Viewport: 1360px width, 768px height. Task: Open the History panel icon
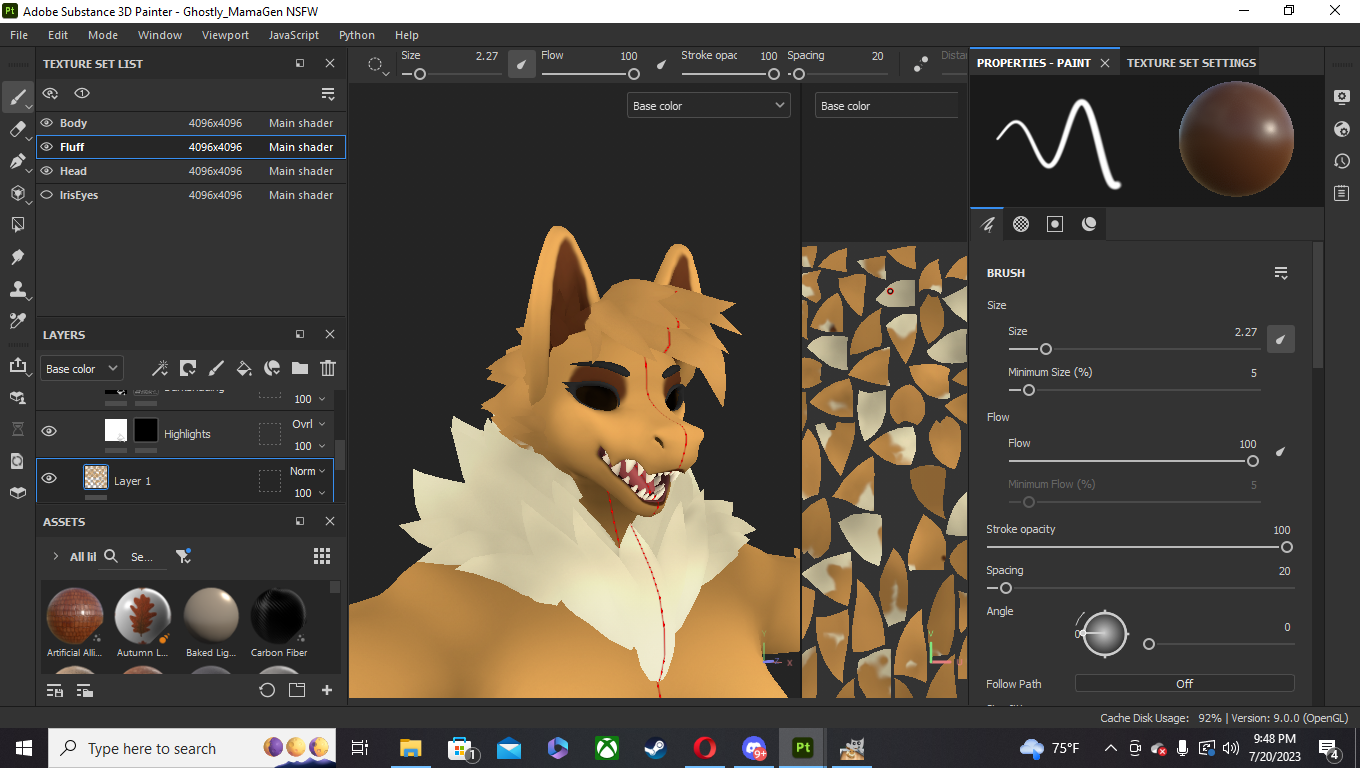[1342, 161]
